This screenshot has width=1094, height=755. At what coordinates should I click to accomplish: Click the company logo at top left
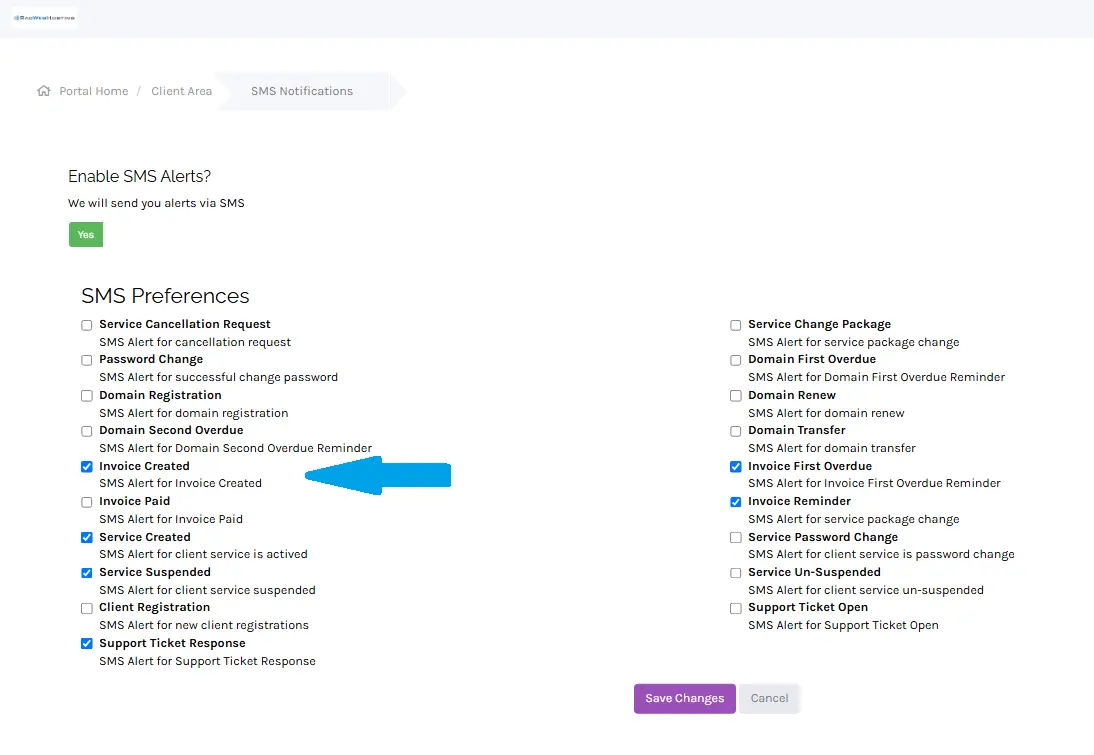pyautogui.click(x=44, y=17)
